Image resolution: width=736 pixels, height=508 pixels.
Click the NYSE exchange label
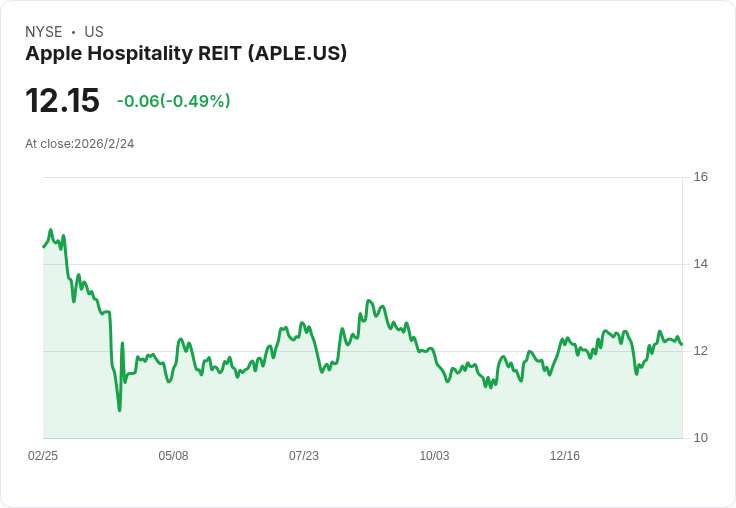point(43,32)
